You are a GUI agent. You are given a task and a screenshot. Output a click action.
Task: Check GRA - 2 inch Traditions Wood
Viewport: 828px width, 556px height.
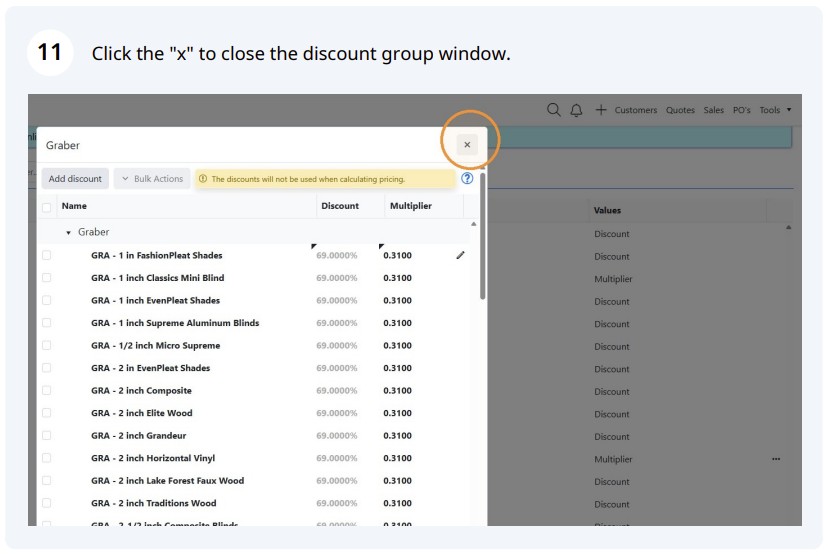coord(47,503)
